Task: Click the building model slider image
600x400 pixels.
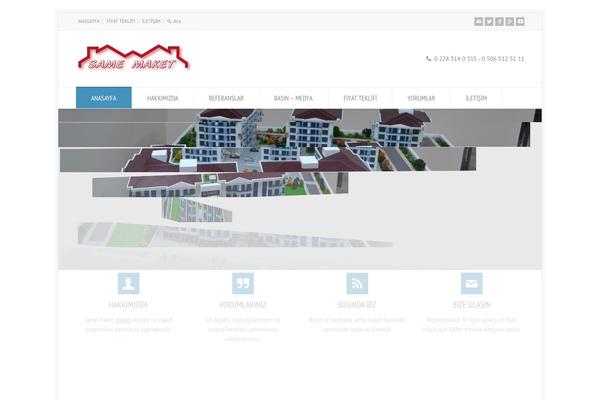Action: coord(300,189)
